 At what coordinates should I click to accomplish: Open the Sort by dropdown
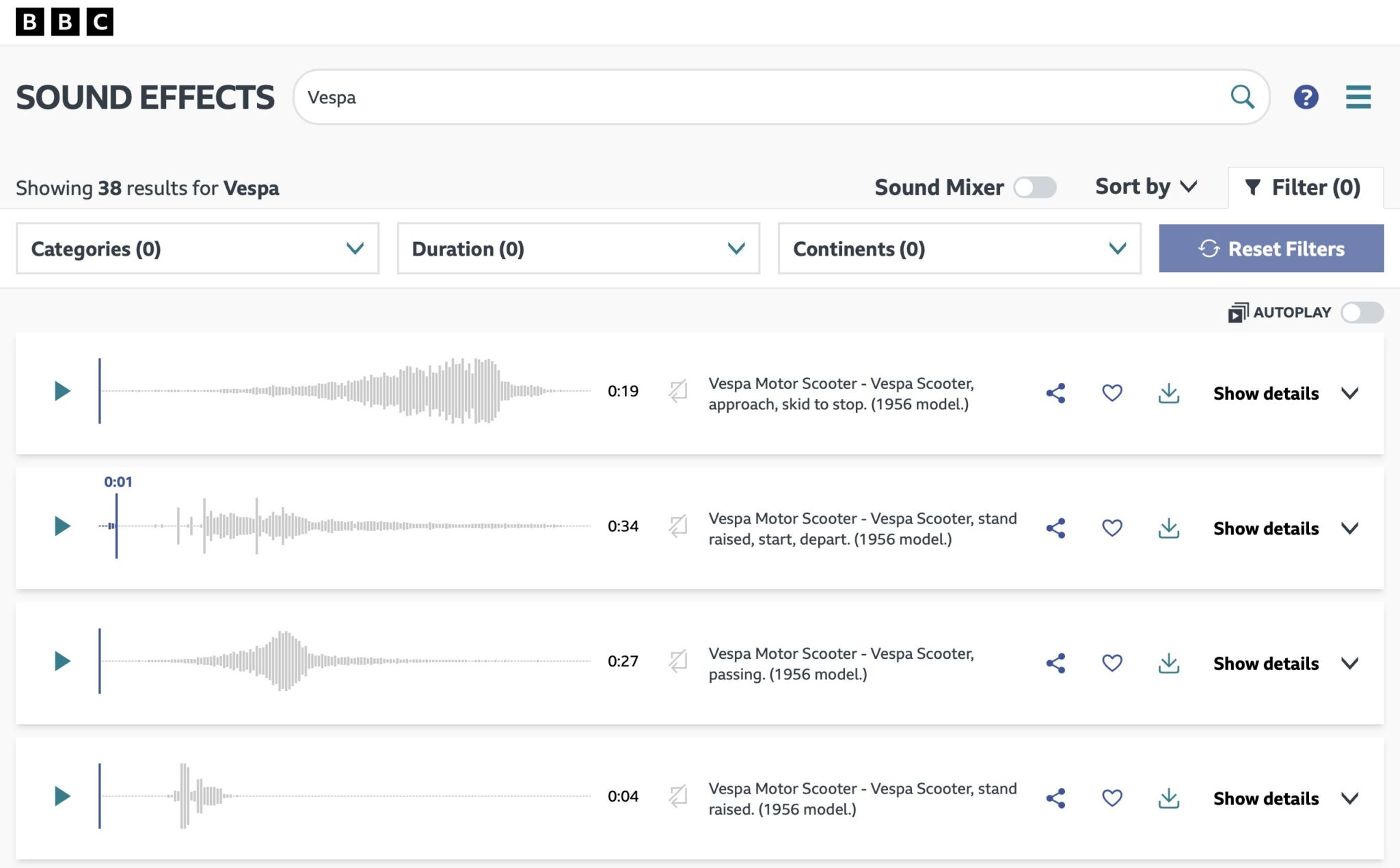[1146, 187]
